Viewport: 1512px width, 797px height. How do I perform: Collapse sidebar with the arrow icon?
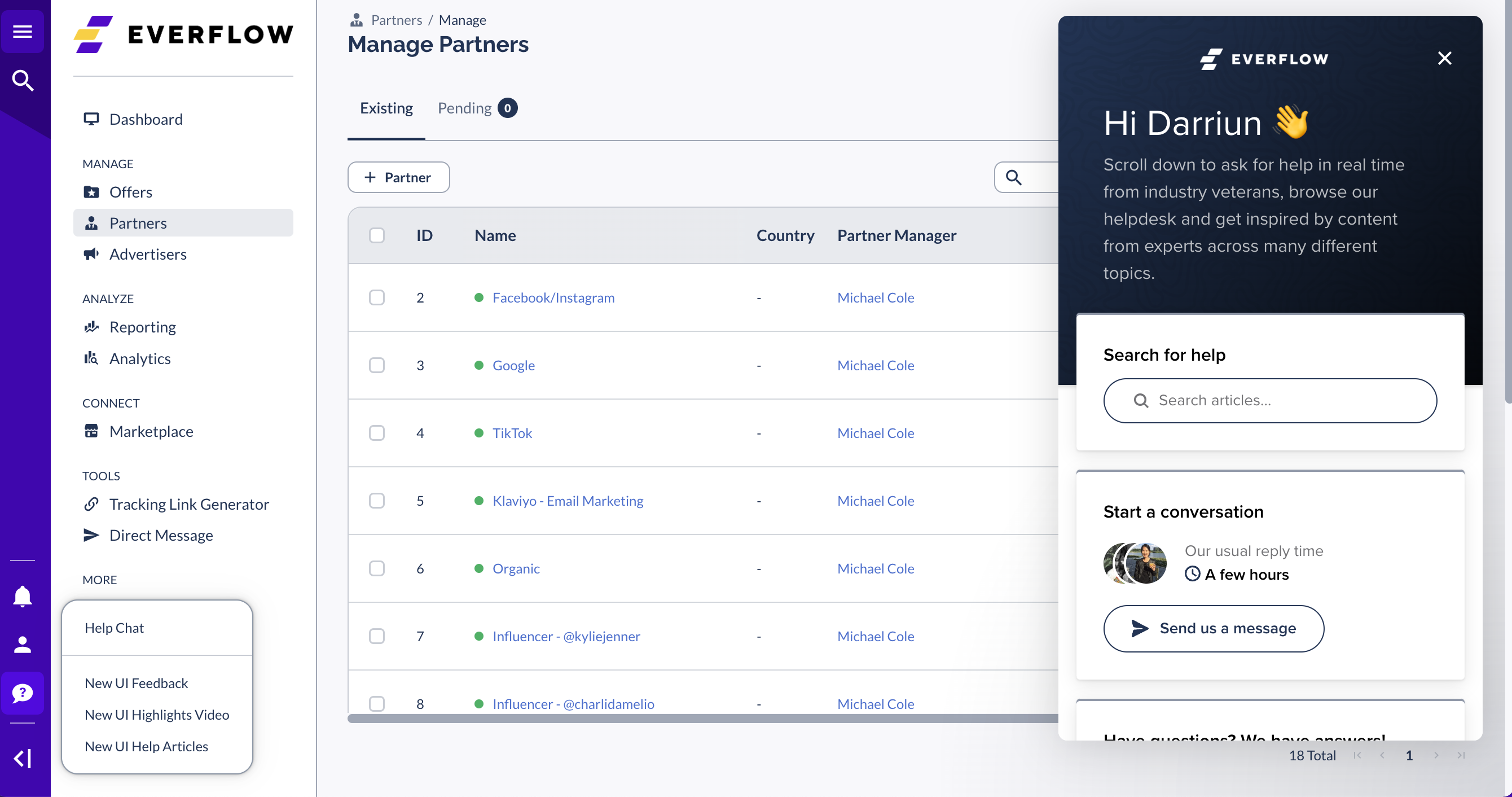click(23, 757)
